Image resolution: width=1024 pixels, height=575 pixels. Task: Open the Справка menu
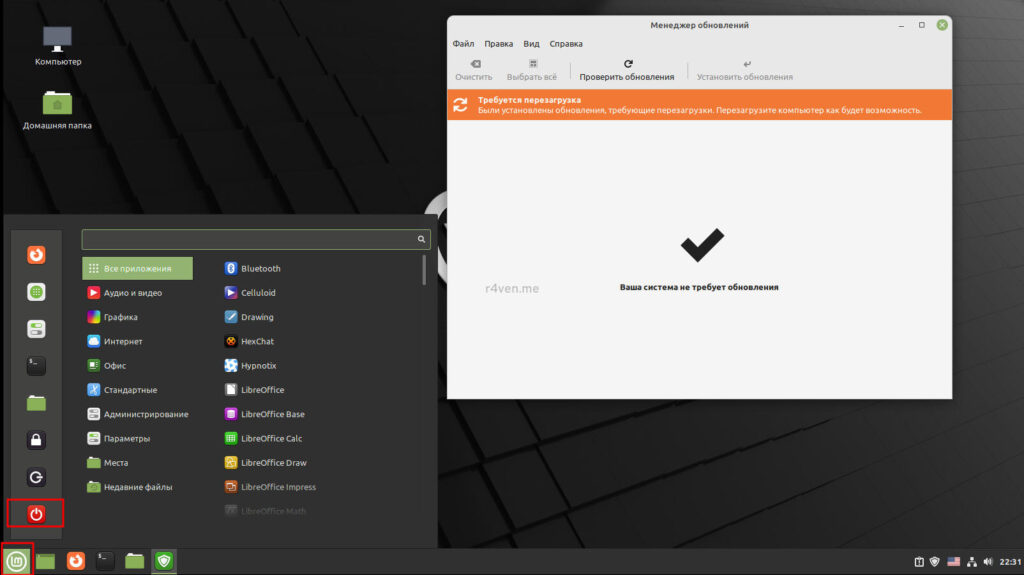click(566, 44)
